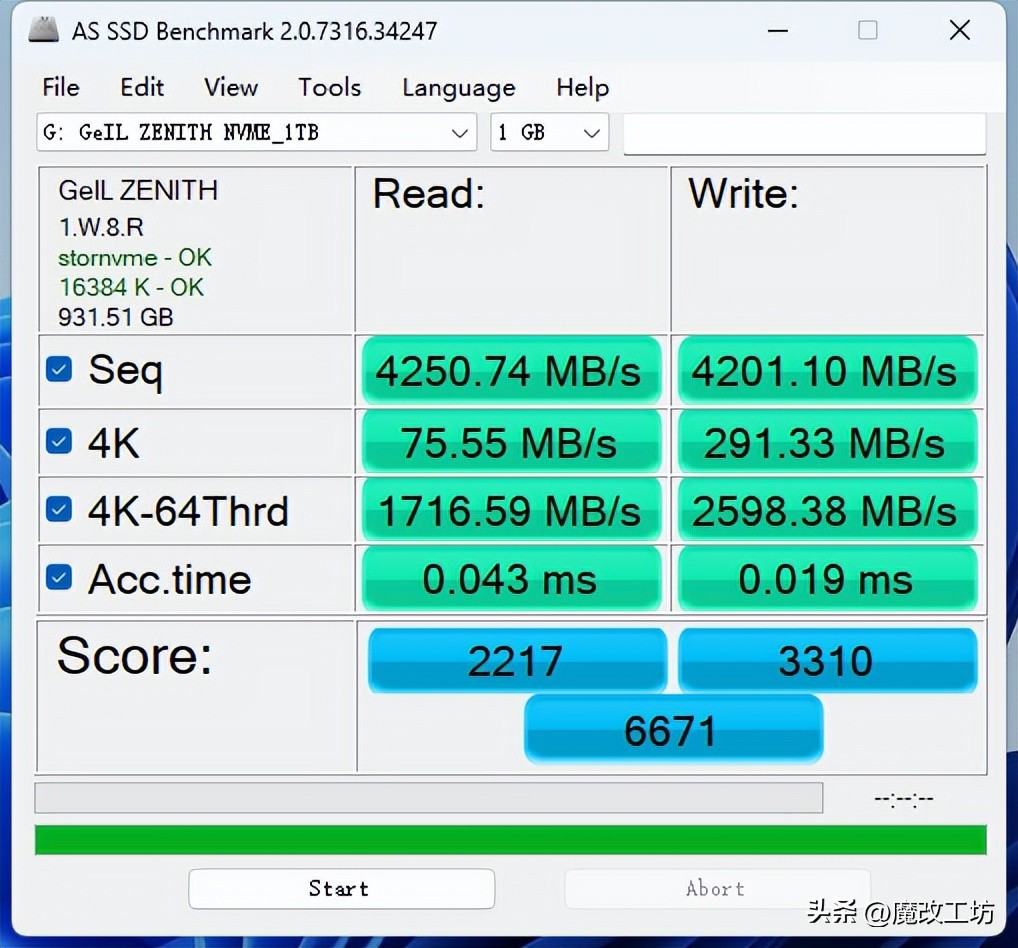Open the drive selection dropdown
Image resolution: width=1018 pixels, height=948 pixels.
[x=256, y=132]
